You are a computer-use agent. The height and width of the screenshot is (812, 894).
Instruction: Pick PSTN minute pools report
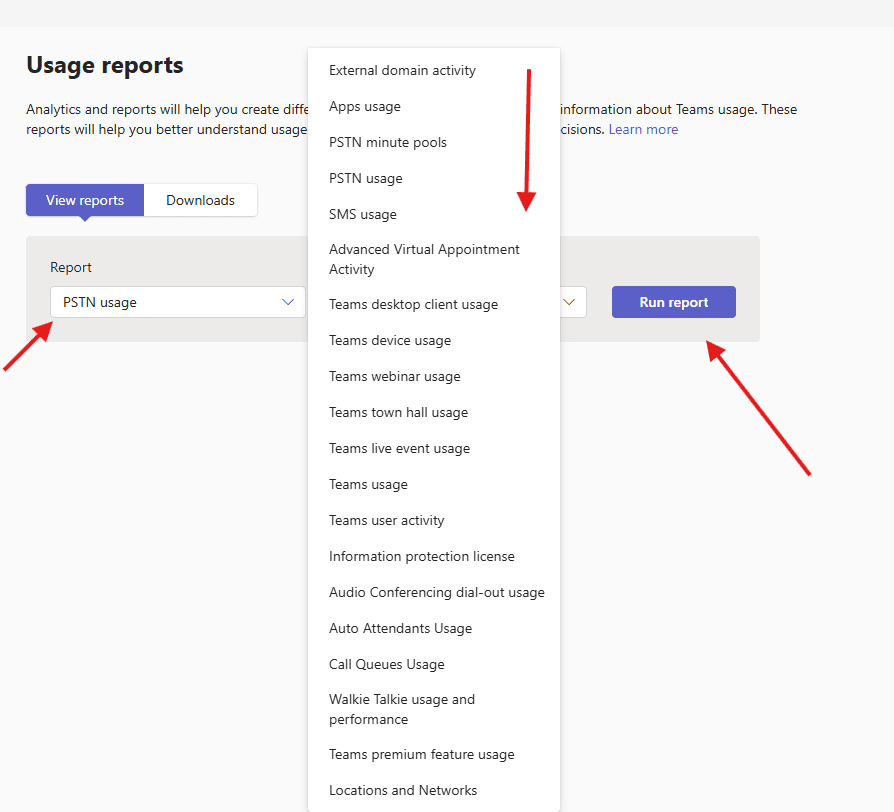click(x=388, y=143)
